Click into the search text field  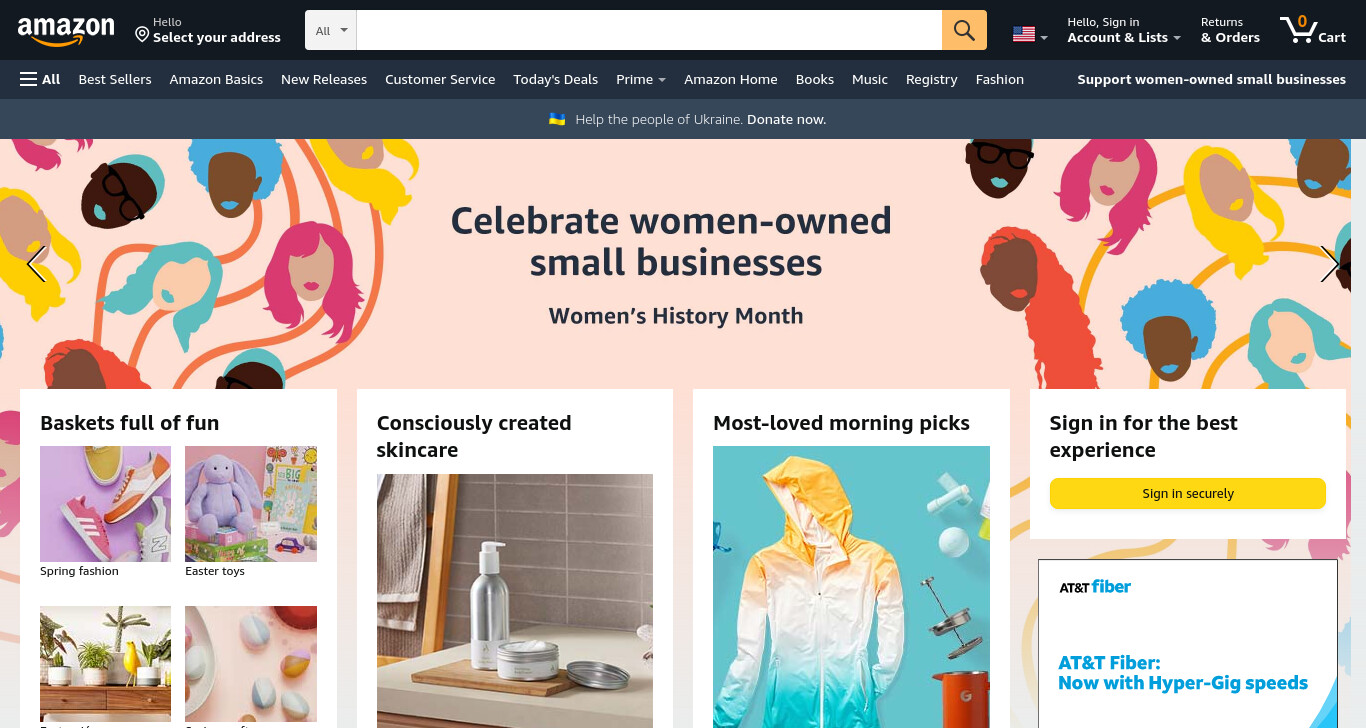coord(649,30)
